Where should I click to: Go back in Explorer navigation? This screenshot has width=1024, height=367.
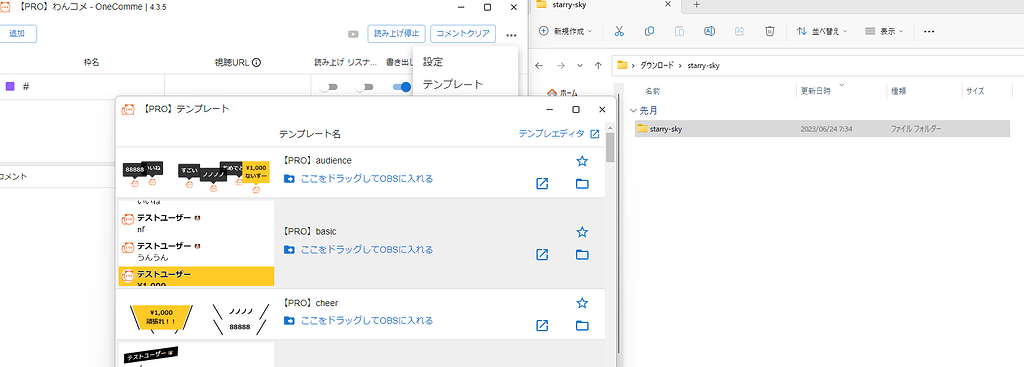(539, 65)
